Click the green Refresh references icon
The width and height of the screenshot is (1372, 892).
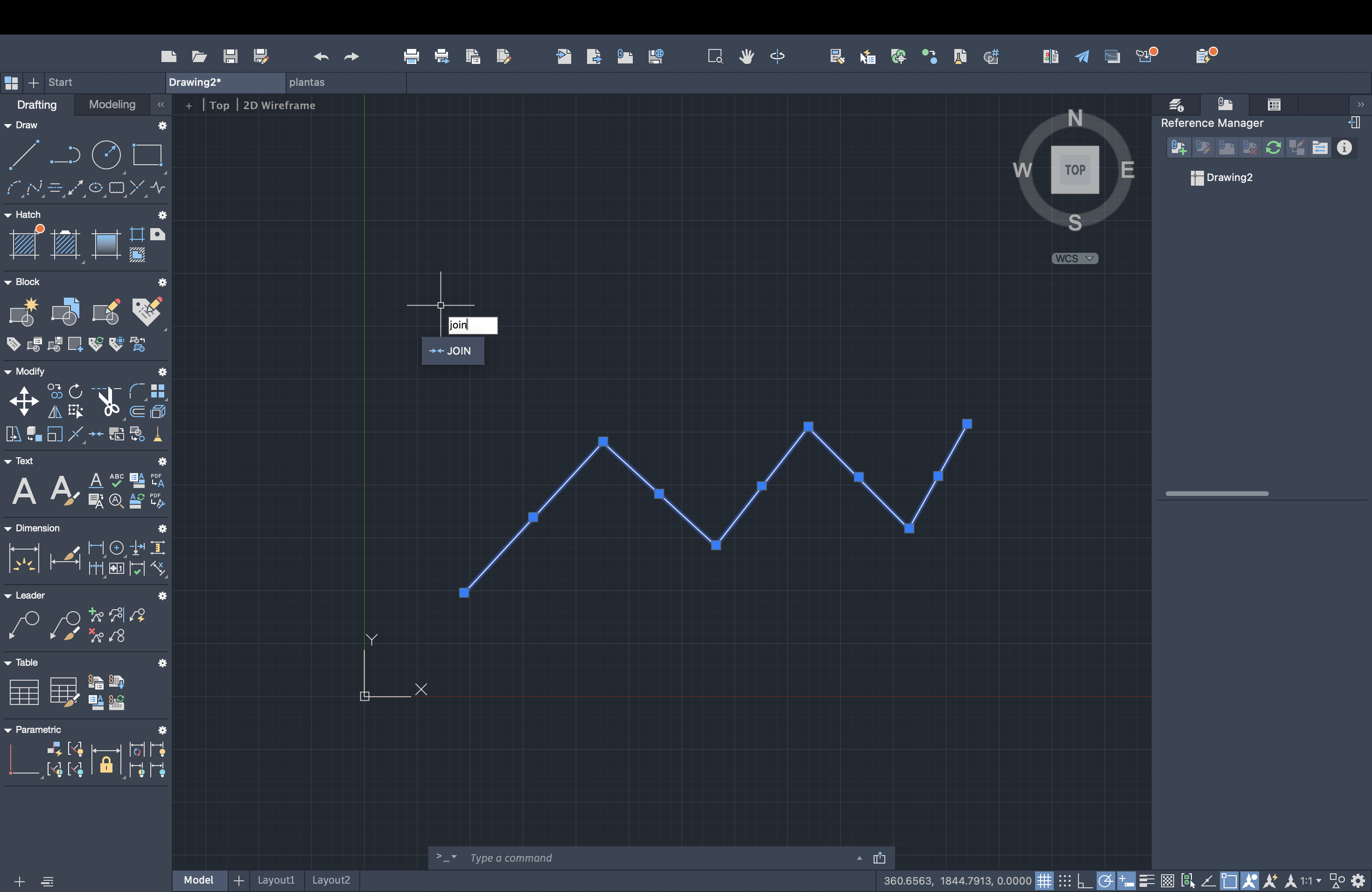1273,148
